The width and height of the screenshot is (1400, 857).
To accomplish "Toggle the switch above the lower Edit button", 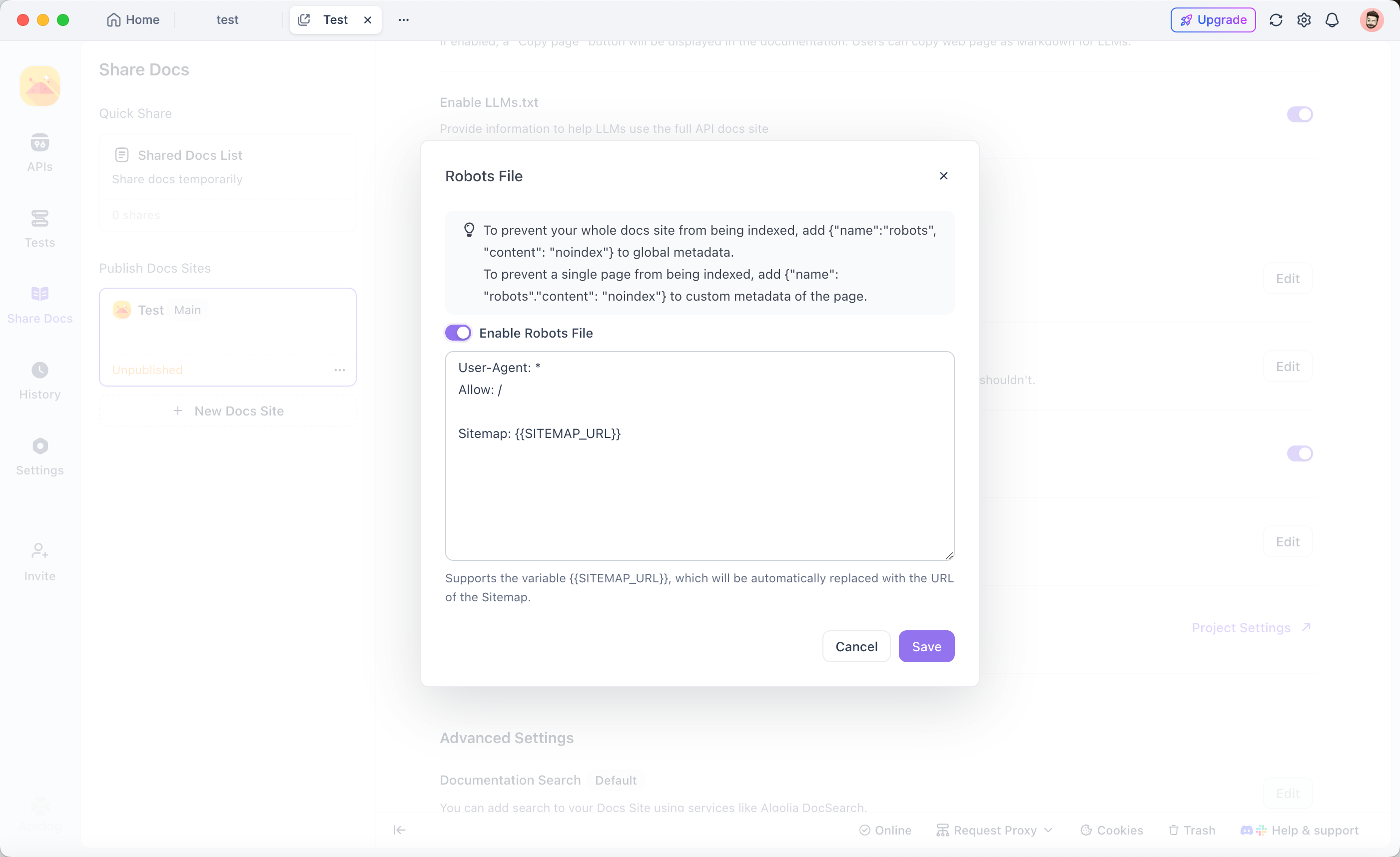I will click(1300, 453).
